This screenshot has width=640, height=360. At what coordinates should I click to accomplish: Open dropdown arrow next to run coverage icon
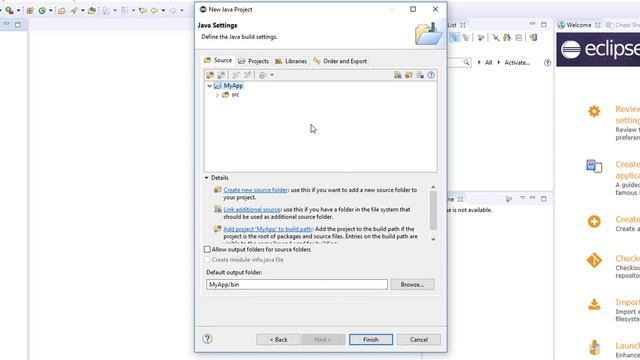(x=18, y=11)
